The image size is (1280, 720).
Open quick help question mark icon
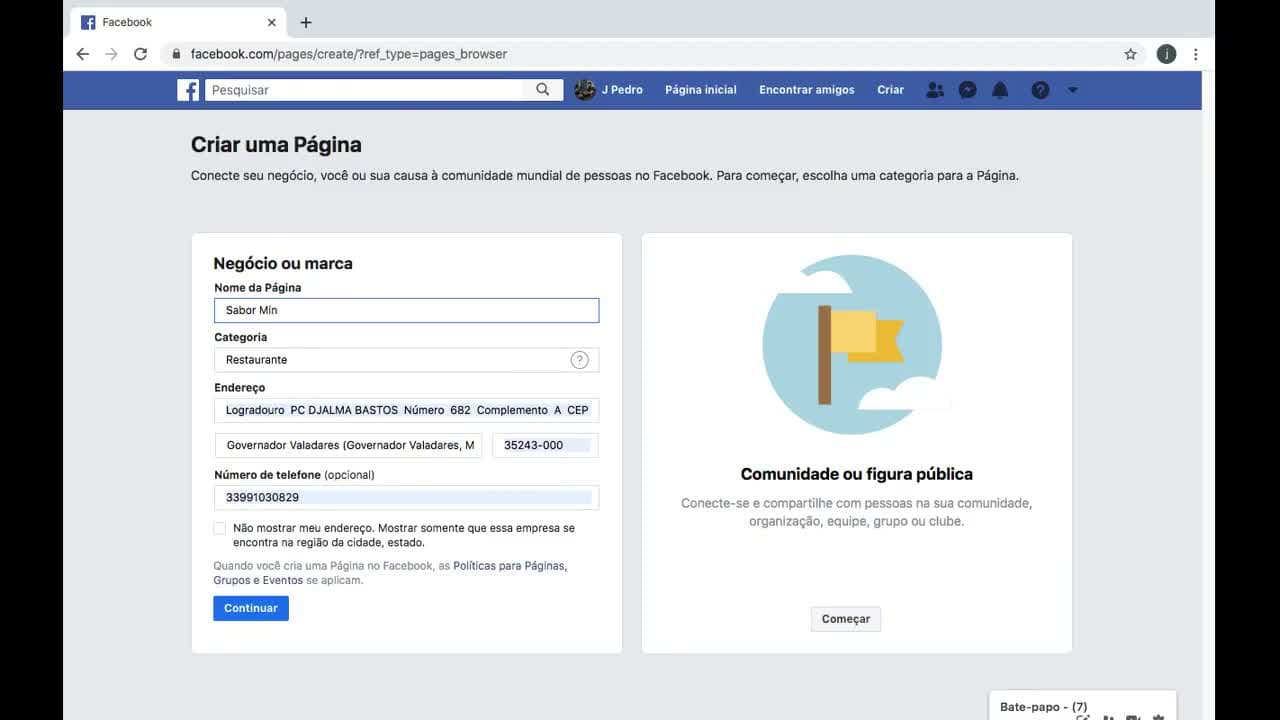1040,90
